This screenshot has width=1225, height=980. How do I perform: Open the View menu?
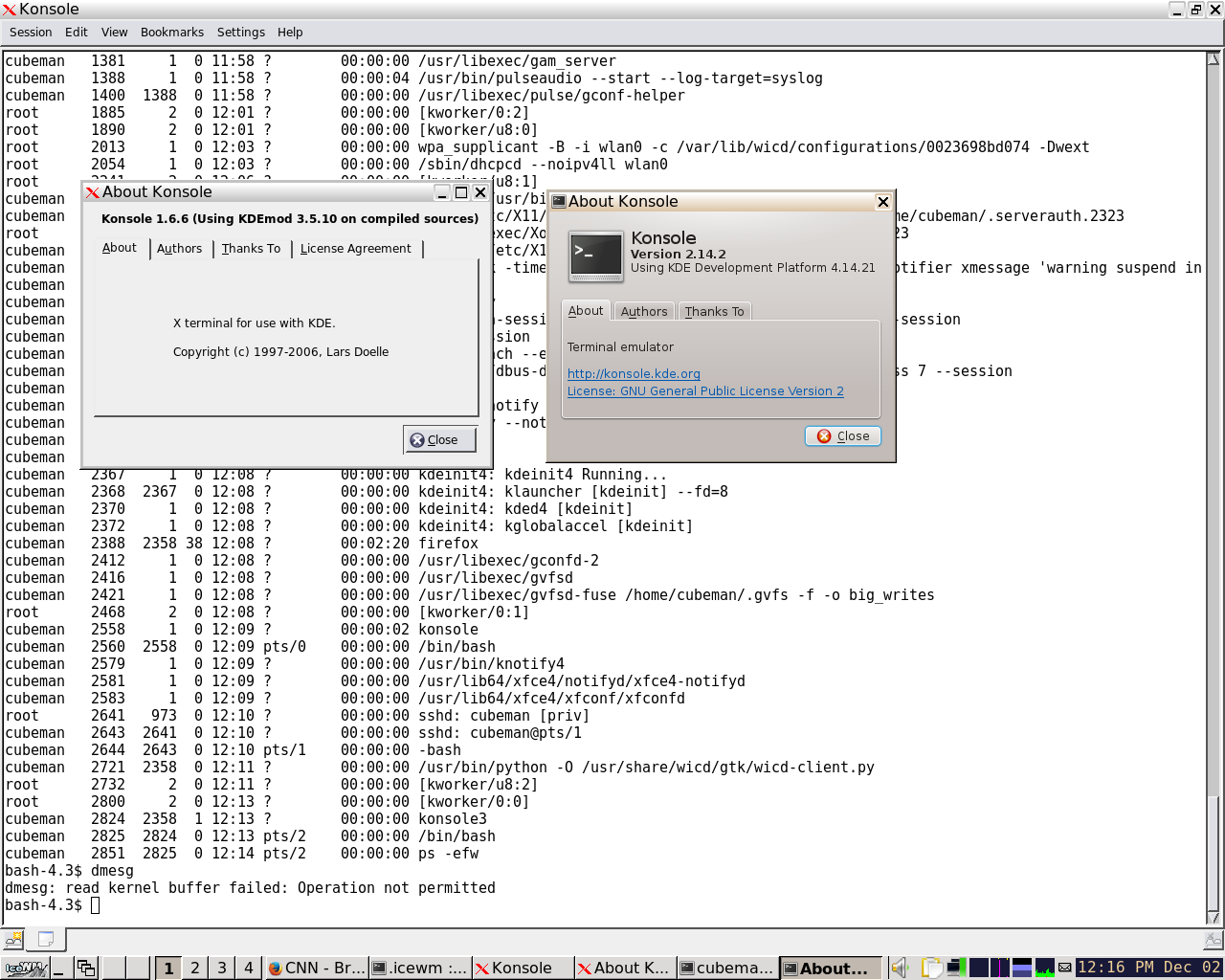point(115,32)
